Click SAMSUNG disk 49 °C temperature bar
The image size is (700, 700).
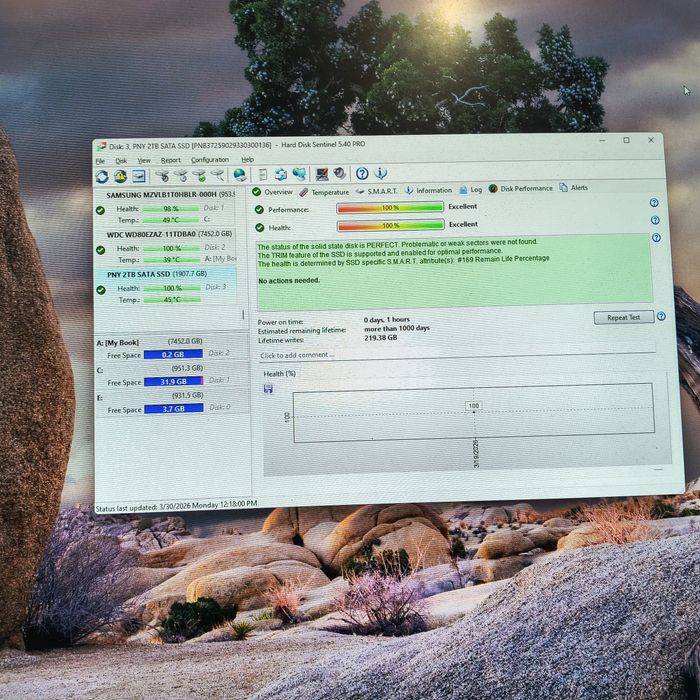tap(171, 220)
